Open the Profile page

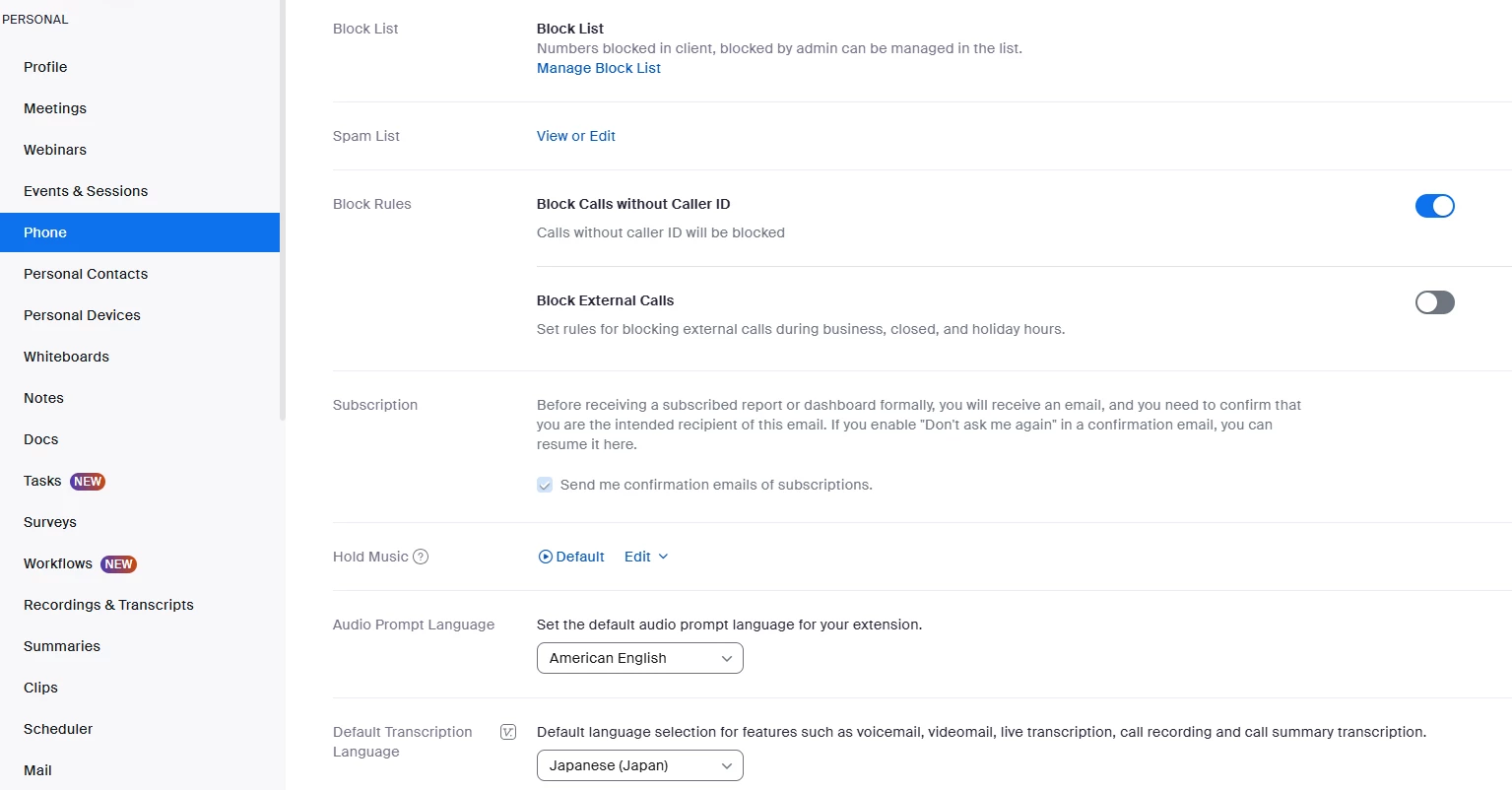click(45, 67)
